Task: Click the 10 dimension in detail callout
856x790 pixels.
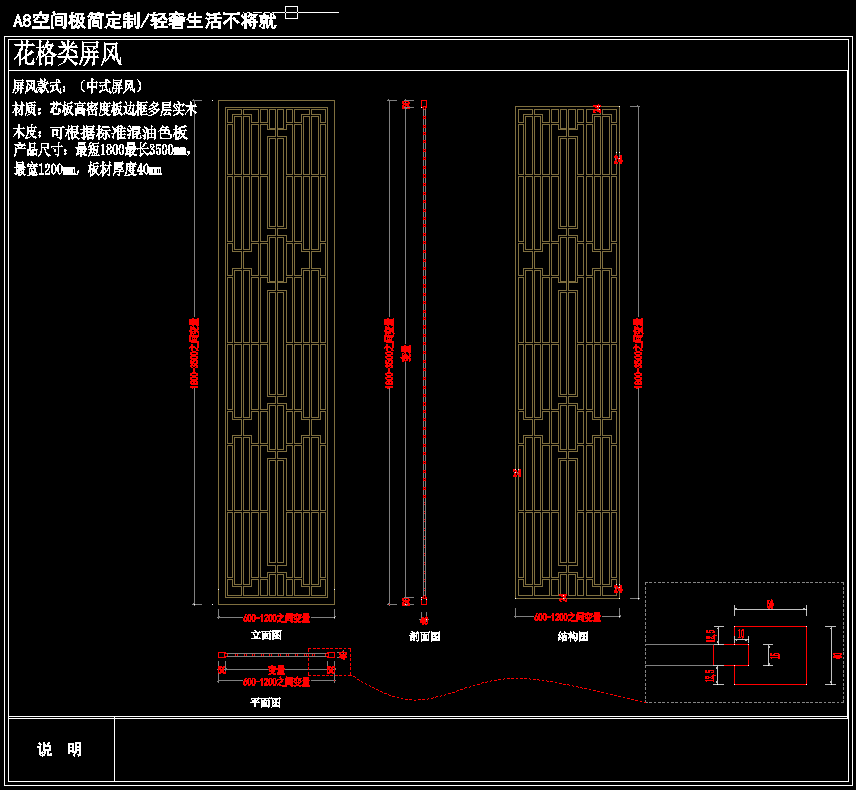Action: click(x=741, y=633)
